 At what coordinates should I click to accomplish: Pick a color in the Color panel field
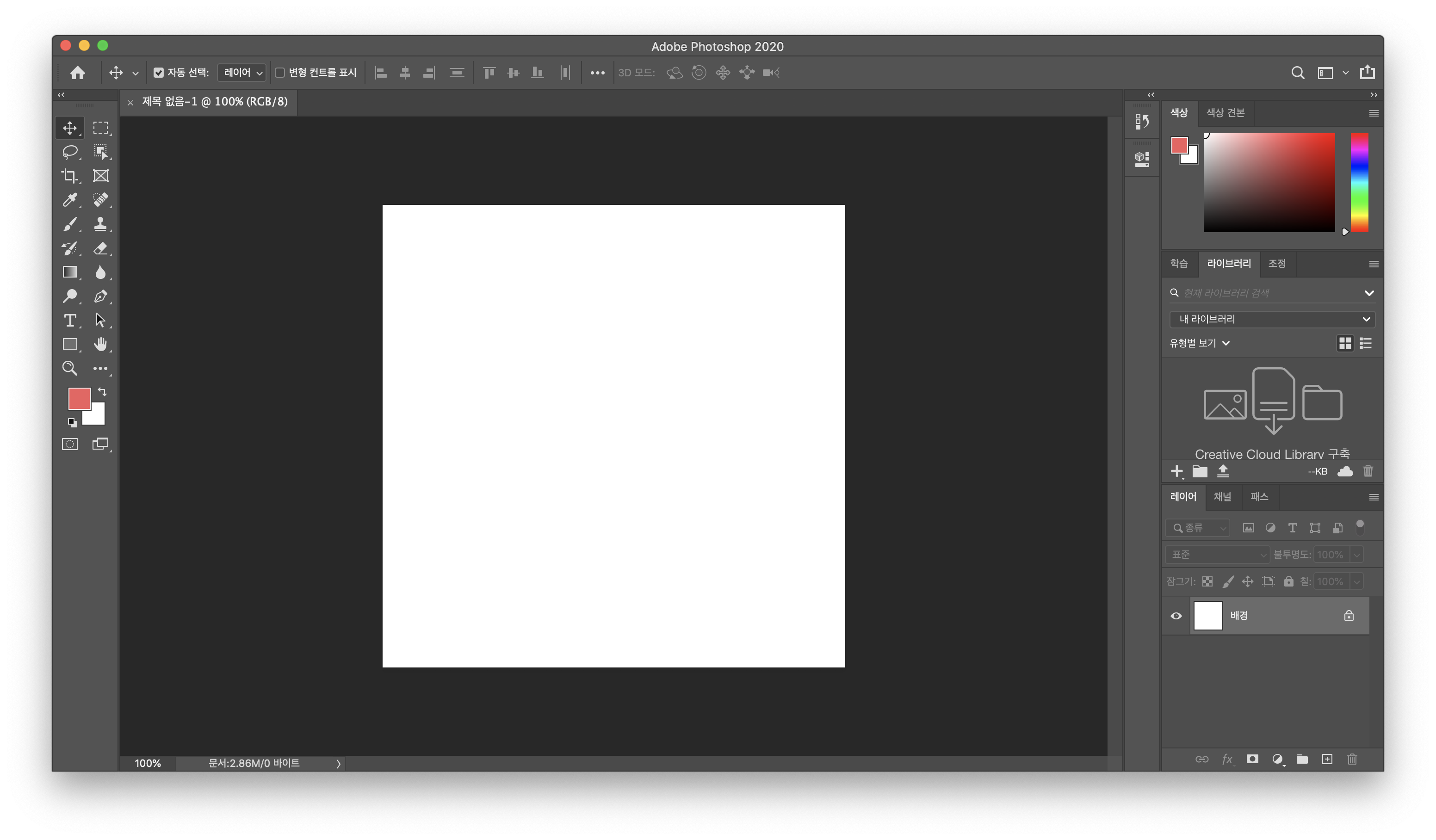1269,182
